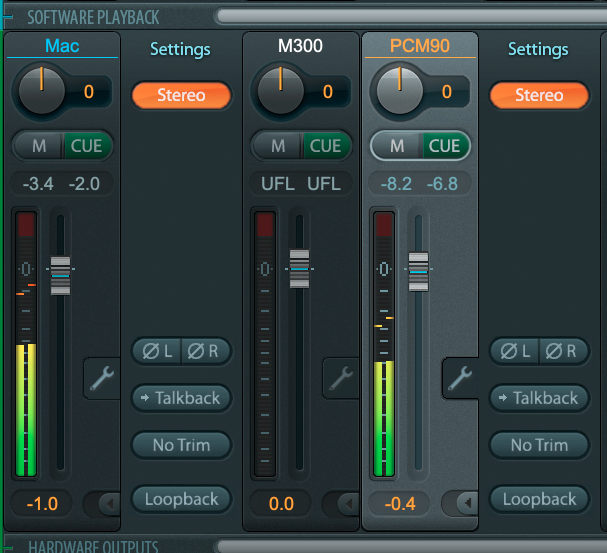Enable Talkback in PCM90 settings
The image size is (607, 553).
click(x=539, y=398)
